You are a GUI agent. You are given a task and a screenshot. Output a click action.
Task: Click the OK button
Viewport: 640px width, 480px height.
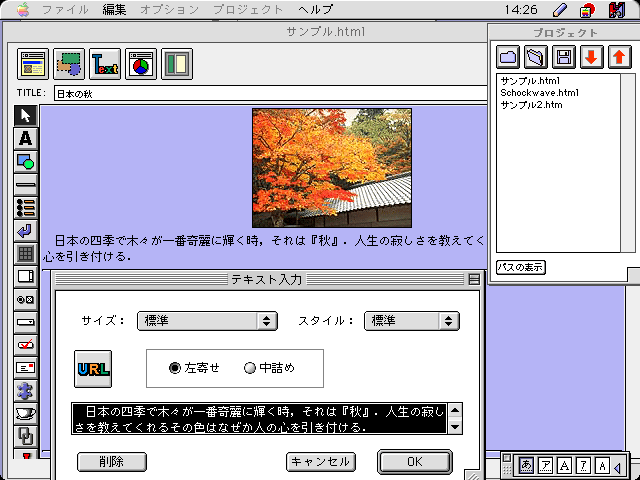[x=415, y=462]
